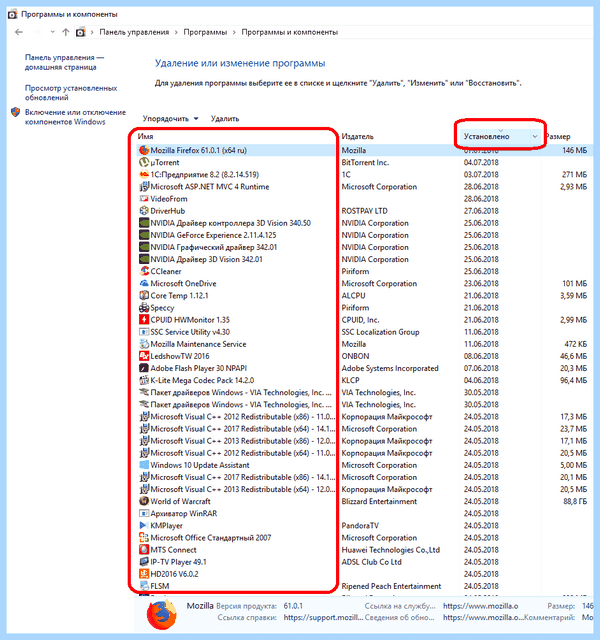Viewport: 600px width, 640px height.
Task: Click the World of Warcraft icon
Action: pyautogui.click(x=144, y=501)
